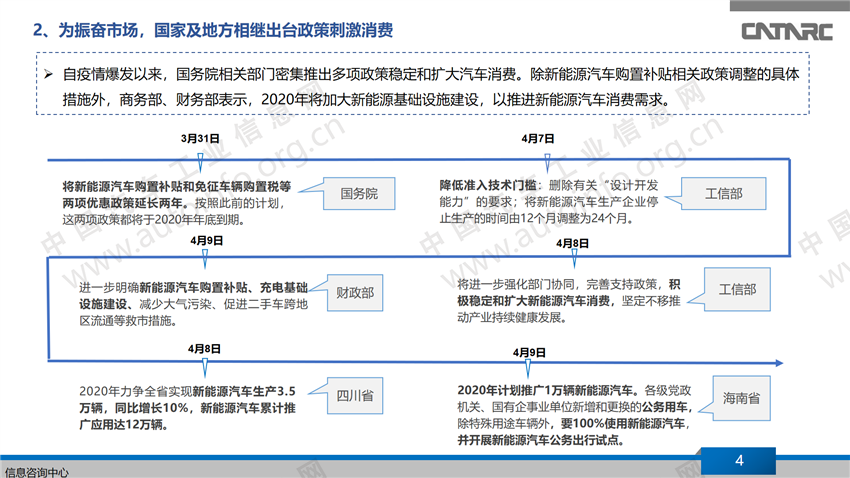Select the line 动产业持续健康发展
Screen dimensions: 850x478
tap(512, 318)
